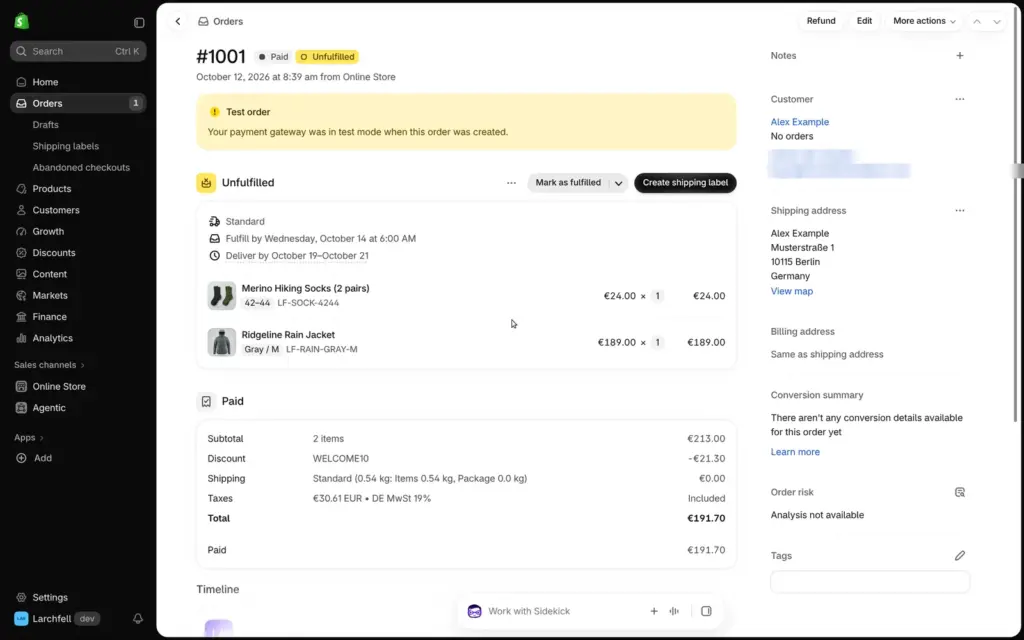Viewport: 1024px width, 640px height.
Task: Open Products in the sidebar
Action: (x=52, y=189)
